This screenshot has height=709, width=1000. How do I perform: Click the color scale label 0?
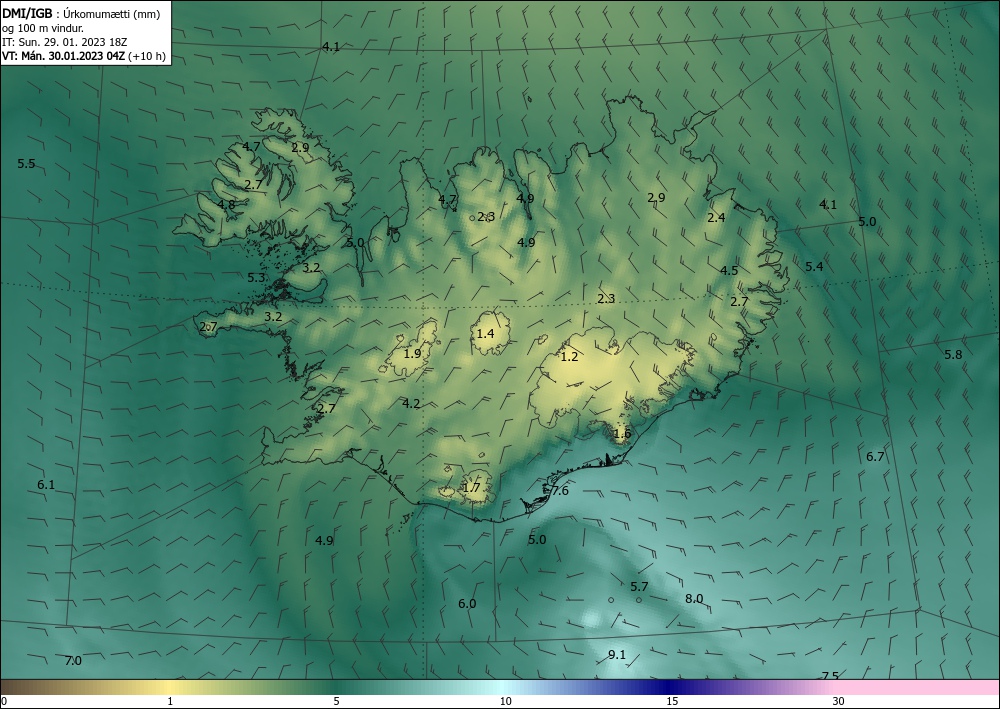coord(4,702)
